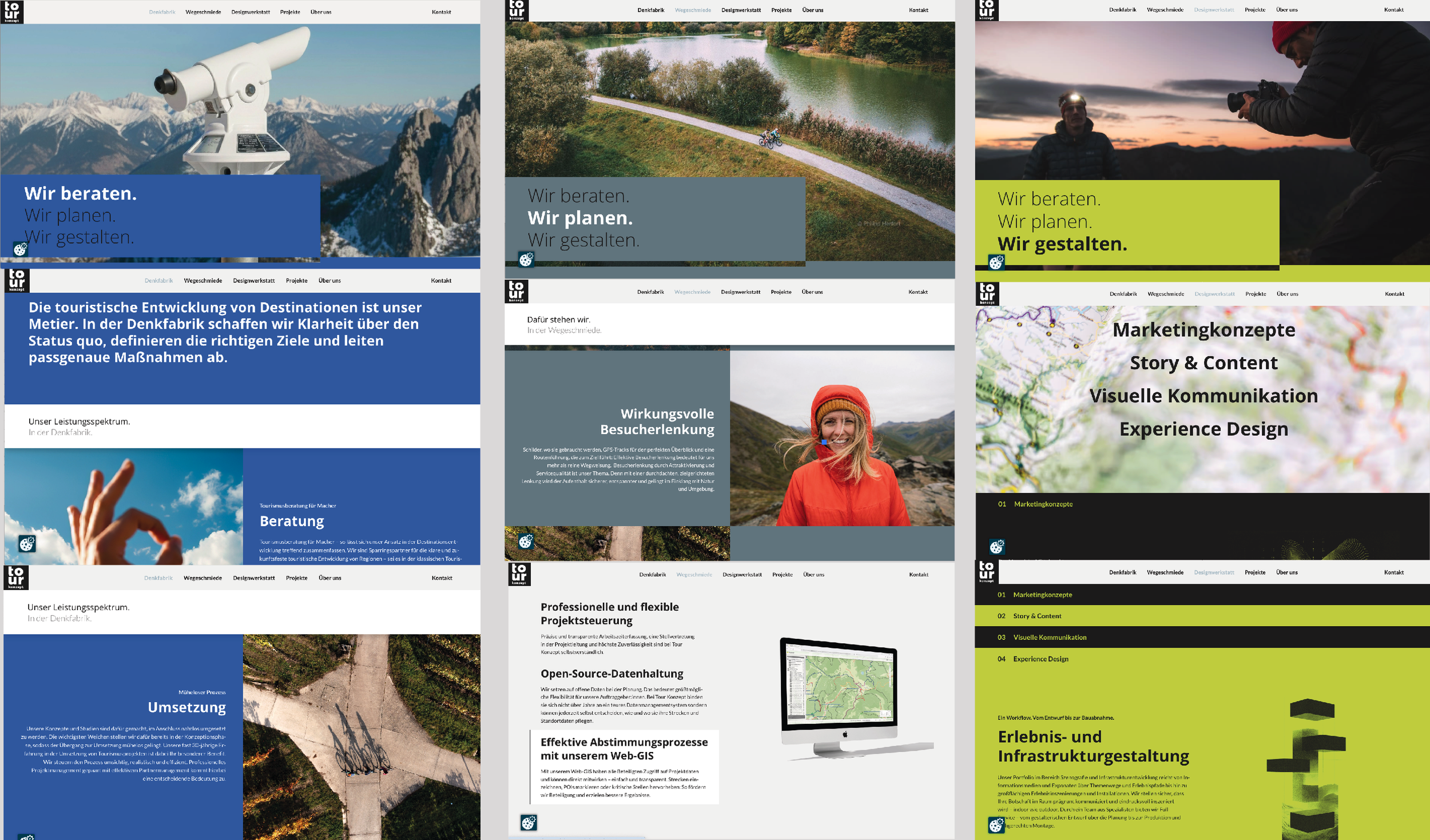Click the 'Wirkungsvolle Besucherlenkung' heading
Screen dimensions: 1430x840
coord(657,421)
